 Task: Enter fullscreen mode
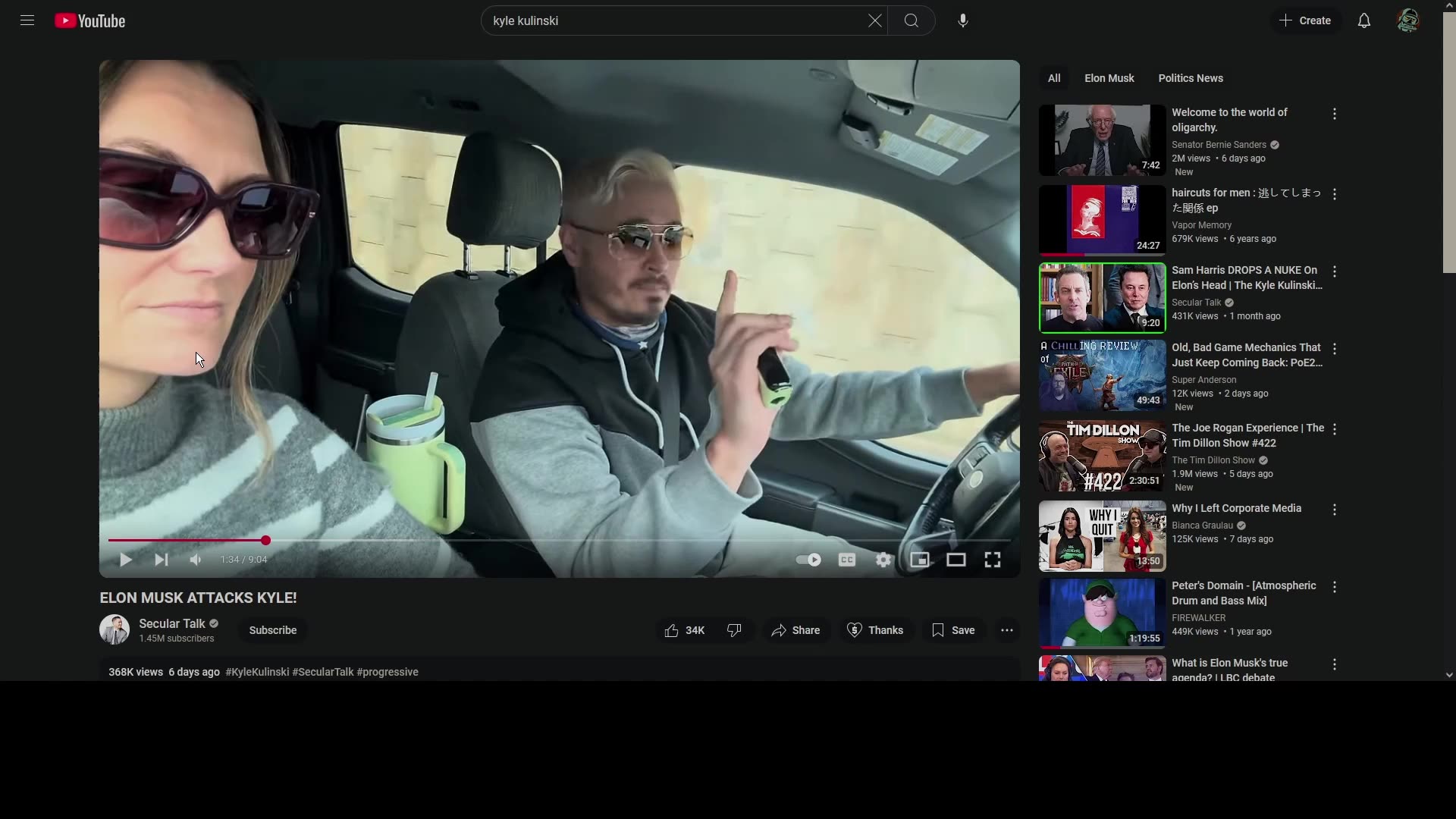(992, 560)
